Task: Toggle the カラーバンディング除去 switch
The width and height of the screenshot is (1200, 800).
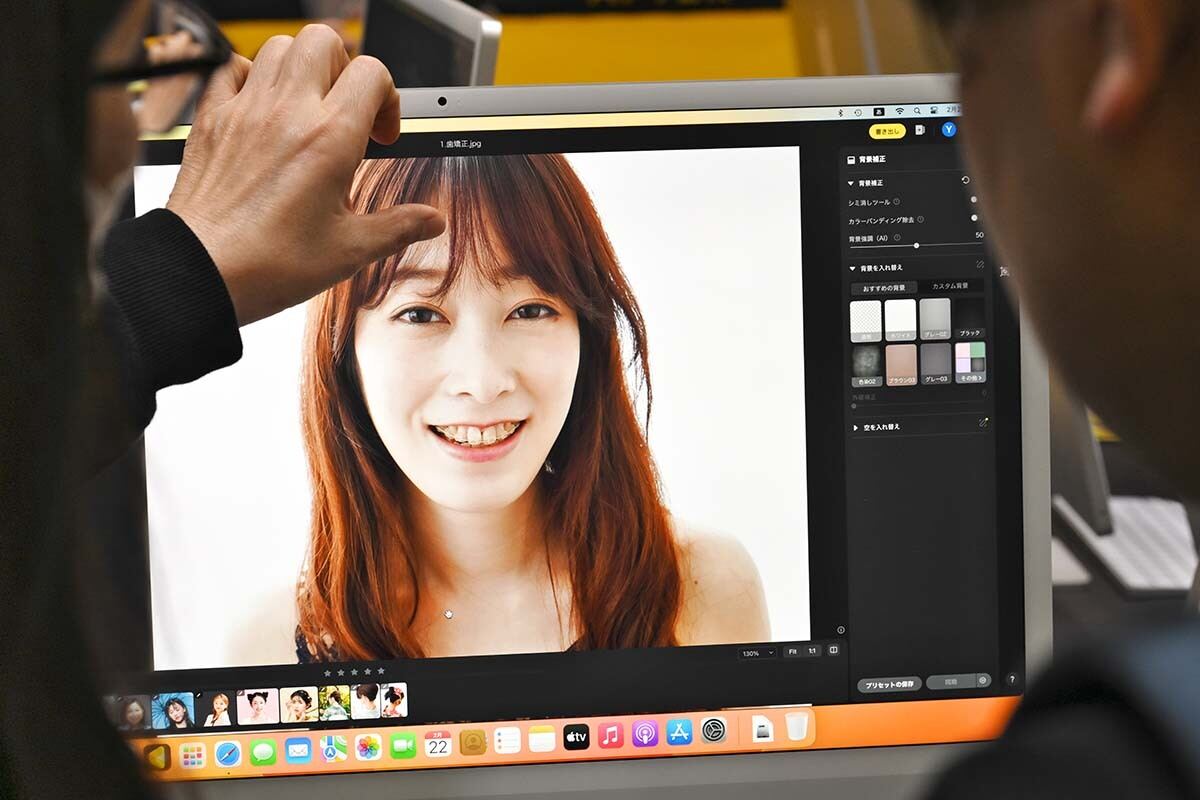Action: (x=973, y=218)
